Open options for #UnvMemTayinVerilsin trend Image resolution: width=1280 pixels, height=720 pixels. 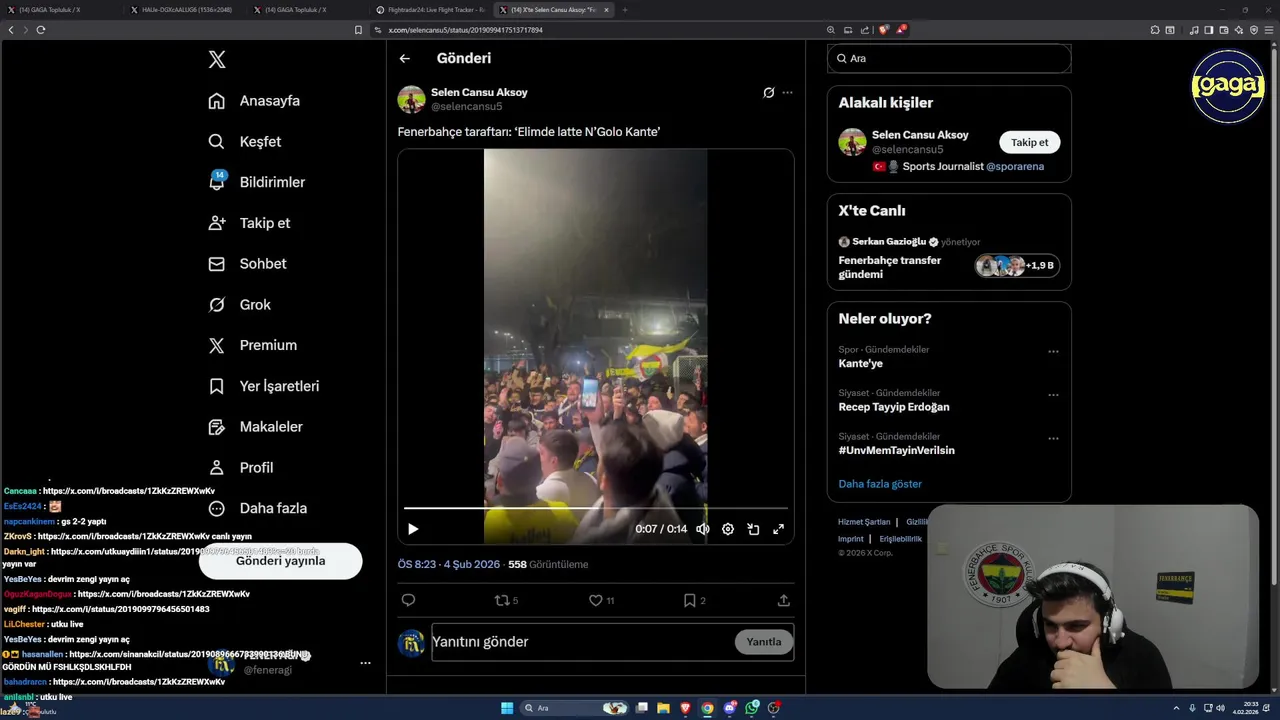point(1053,438)
